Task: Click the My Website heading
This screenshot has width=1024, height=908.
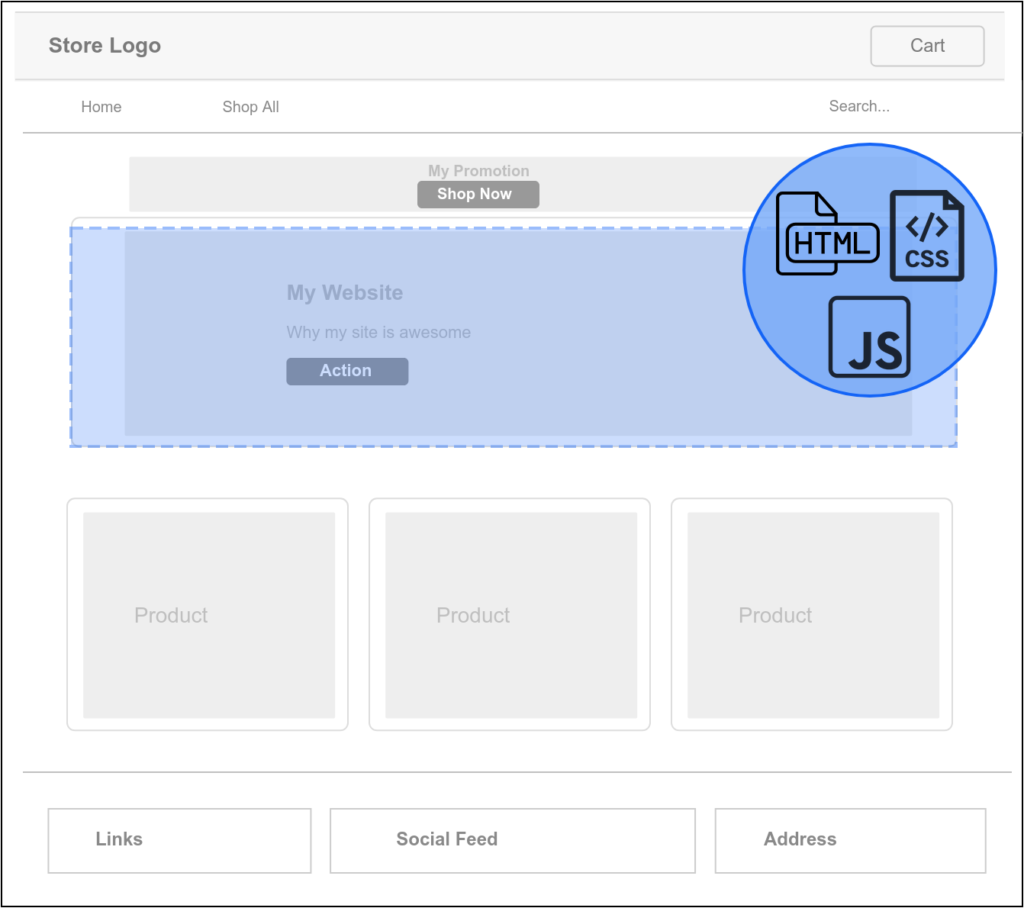Action: (x=343, y=293)
